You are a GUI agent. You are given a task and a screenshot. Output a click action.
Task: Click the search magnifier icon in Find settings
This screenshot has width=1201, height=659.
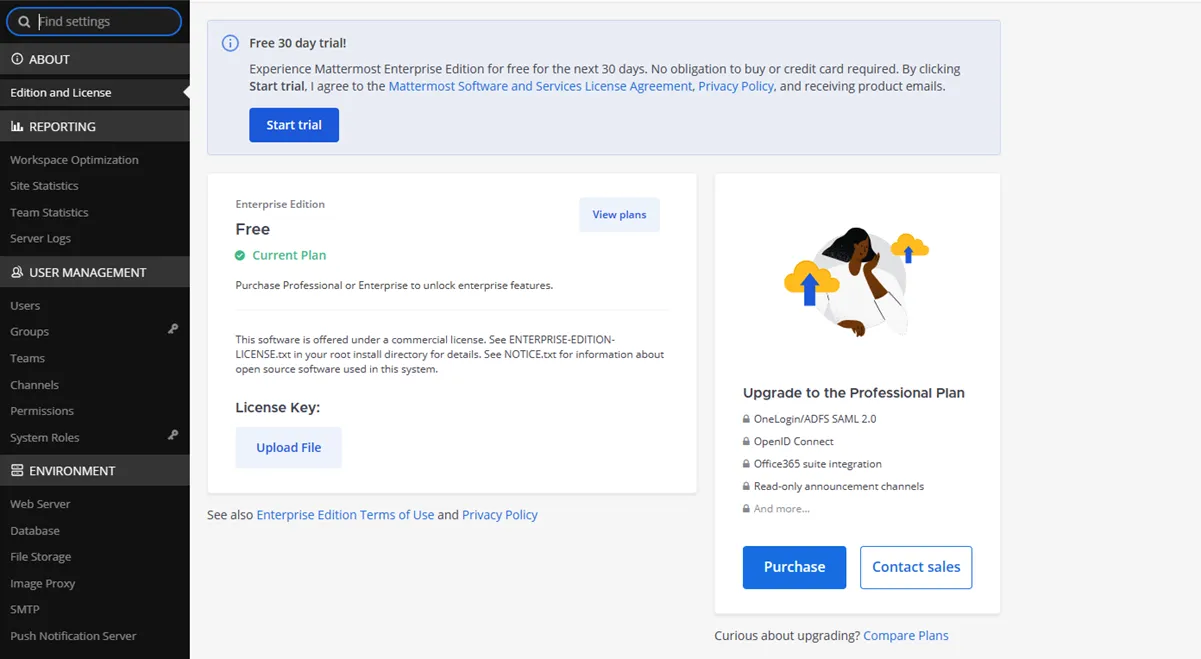[25, 21]
